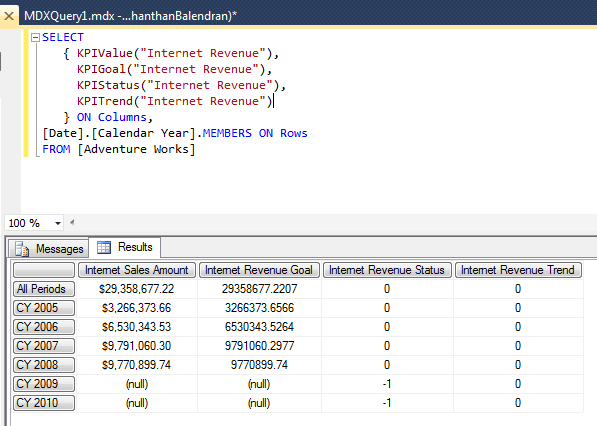Click the $29,358,677.22 cell
This screenshot has width=597, height=426.
pyautogui.click(x=137, y=289)
